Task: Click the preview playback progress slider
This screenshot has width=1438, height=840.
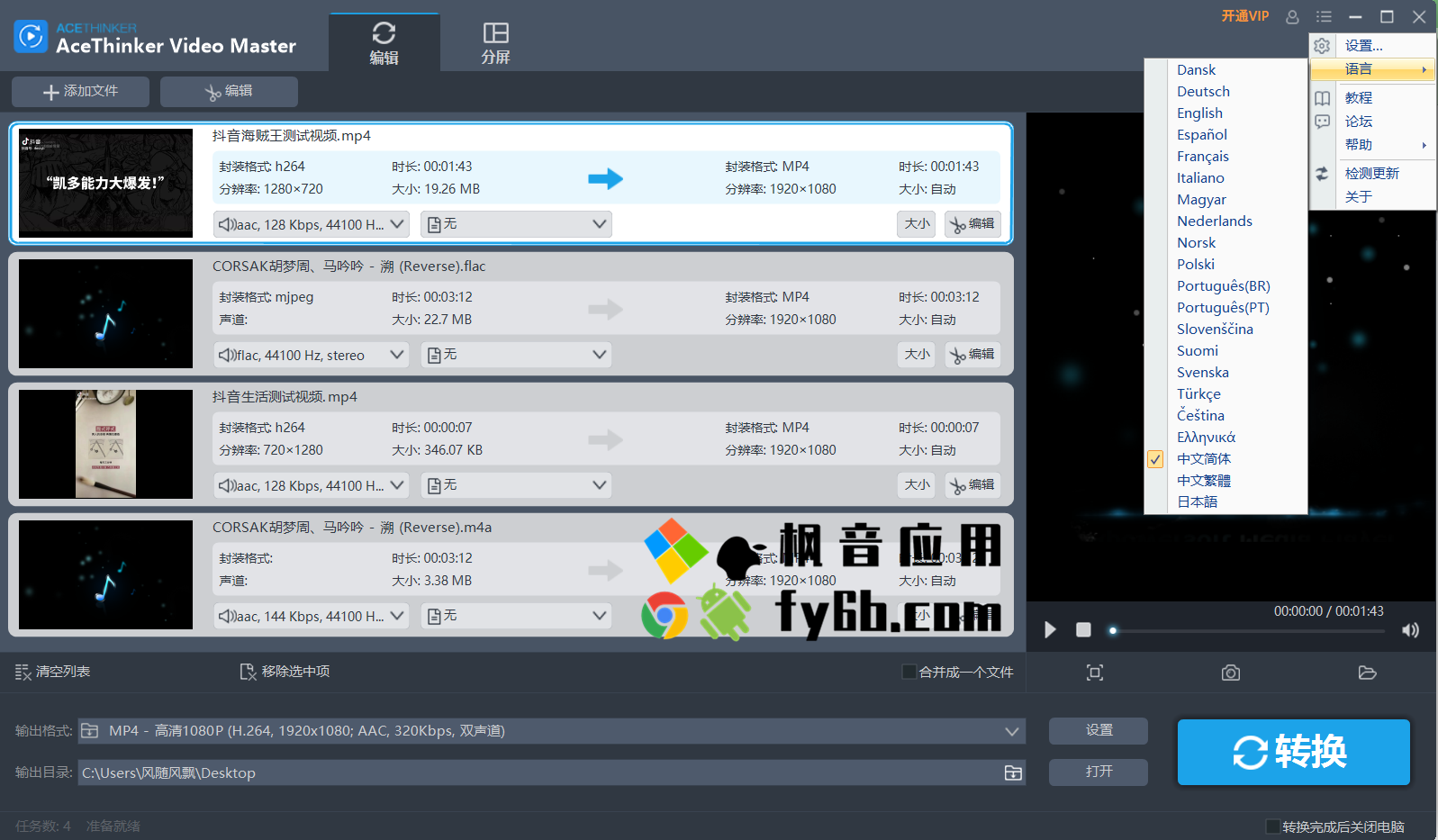Action: pos(1248,630)
